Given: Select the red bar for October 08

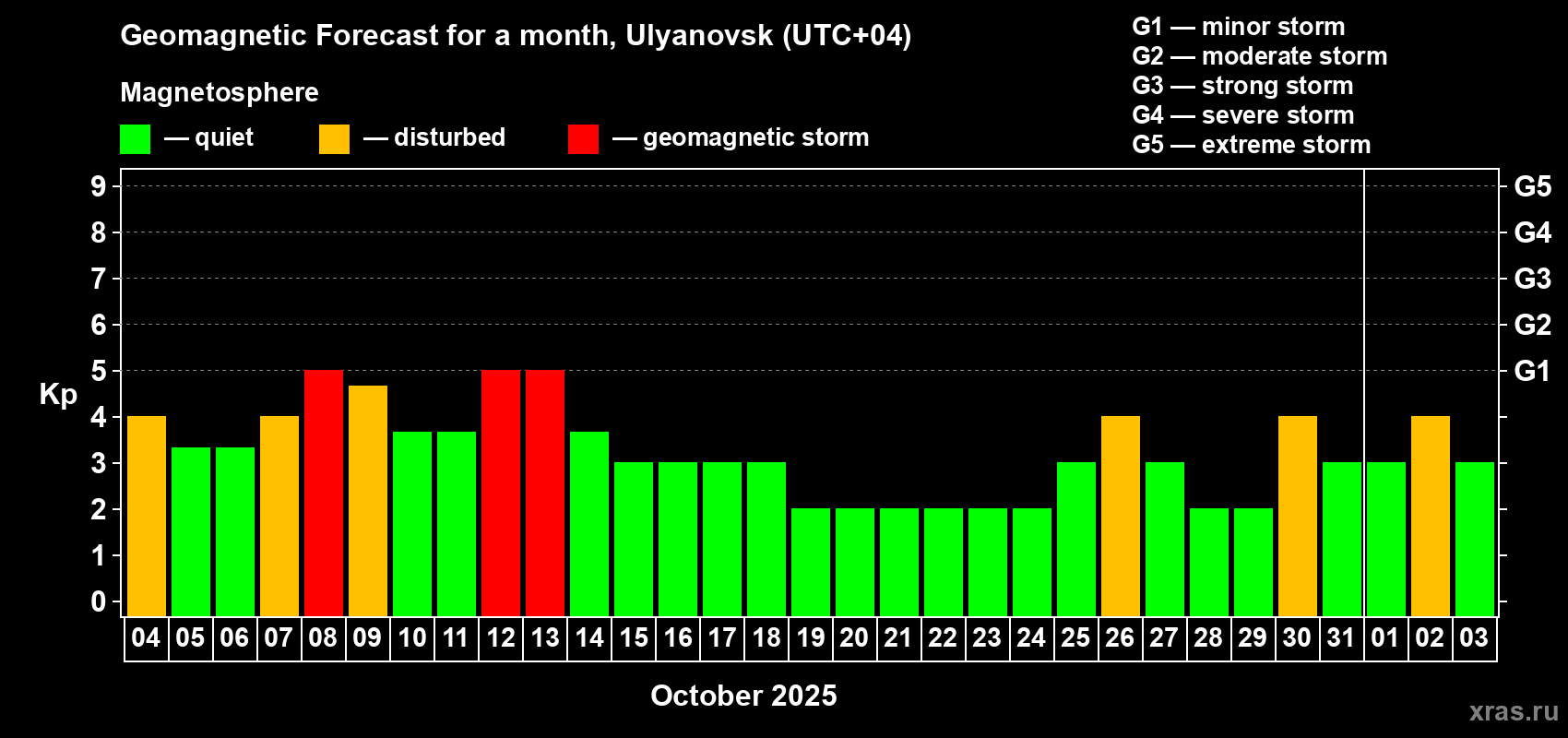Looking at the screenshot, I should point(324,494).
